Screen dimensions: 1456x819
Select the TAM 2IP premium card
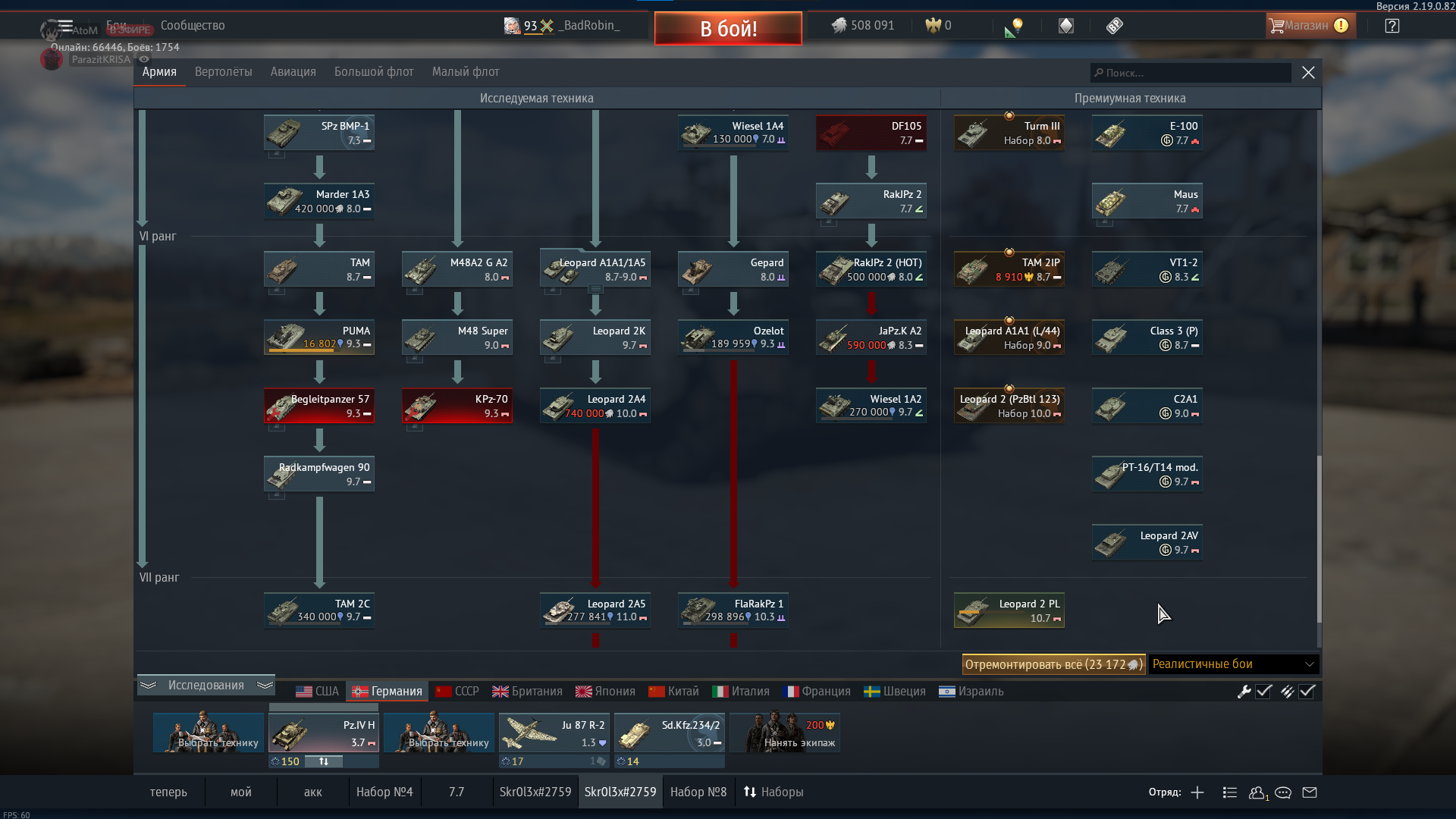[1009, 269]
